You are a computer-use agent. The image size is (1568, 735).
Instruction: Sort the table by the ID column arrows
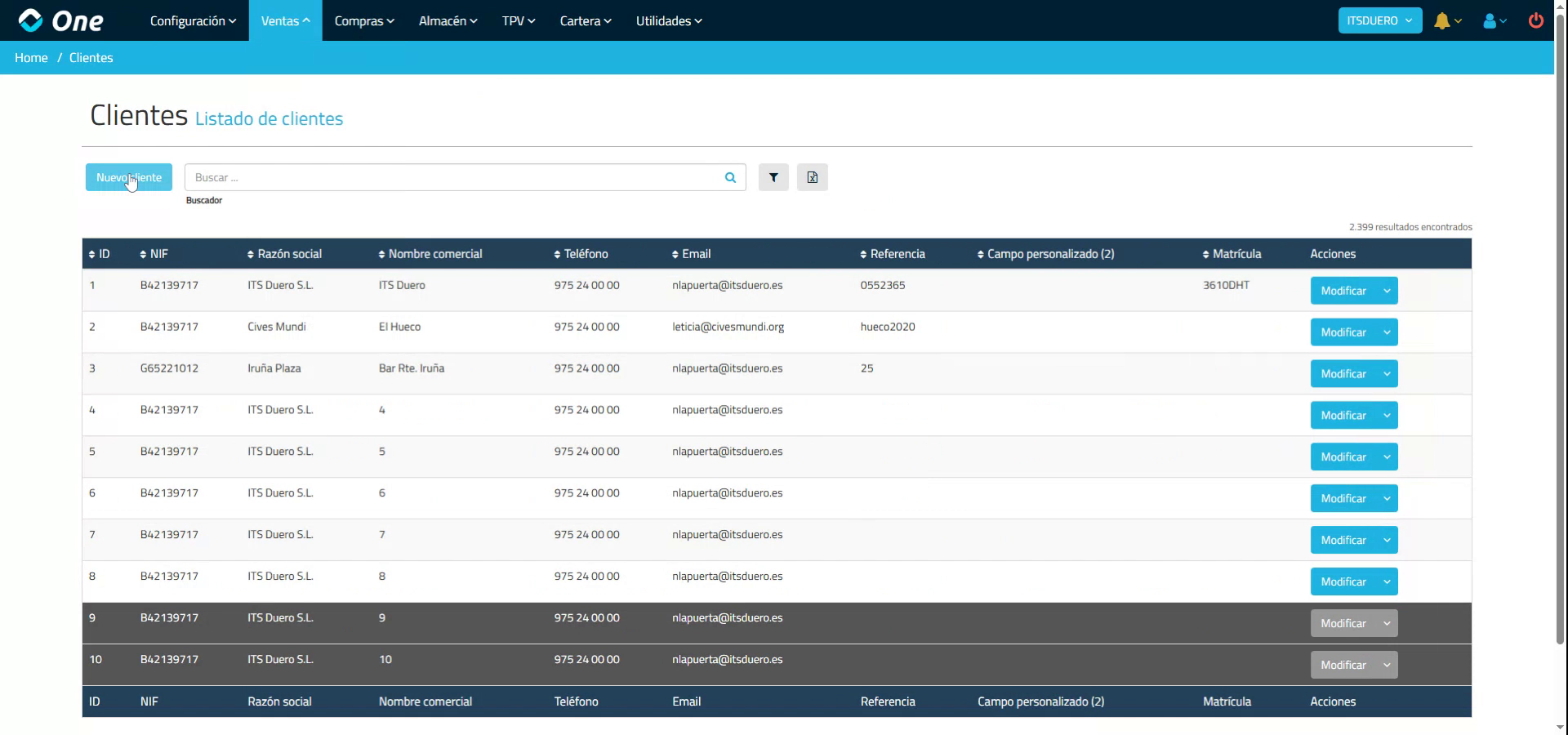(x=91, y=254)
